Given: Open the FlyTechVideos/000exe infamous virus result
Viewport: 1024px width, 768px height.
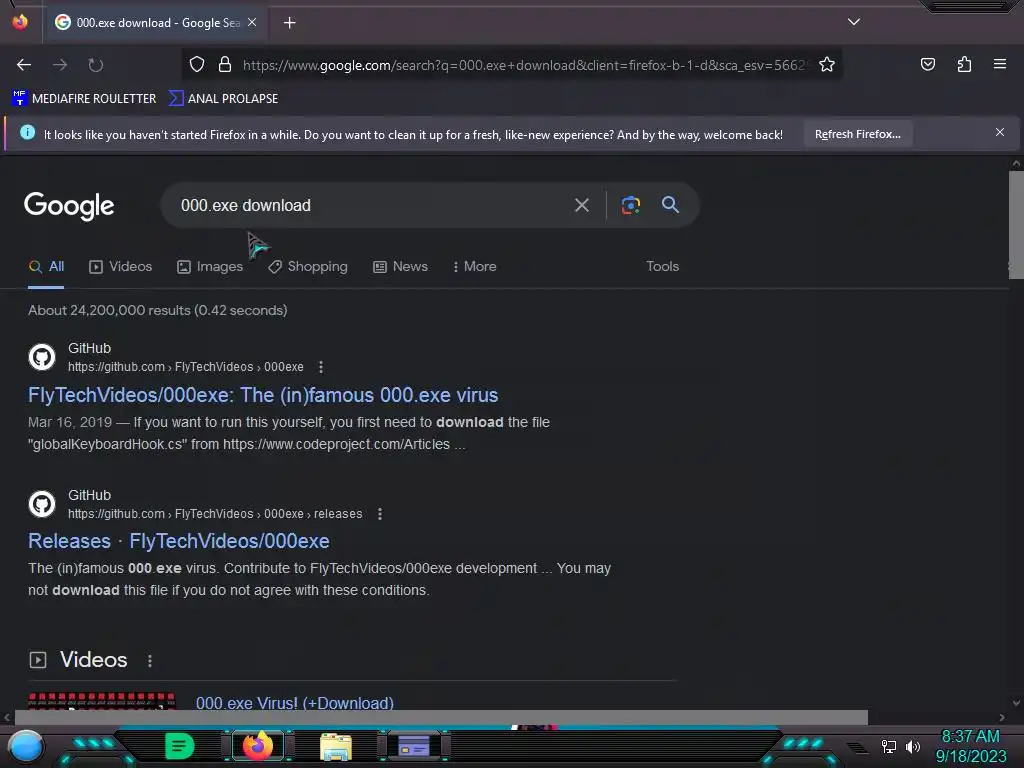Looking at the screenshot, I should (263, 395).
